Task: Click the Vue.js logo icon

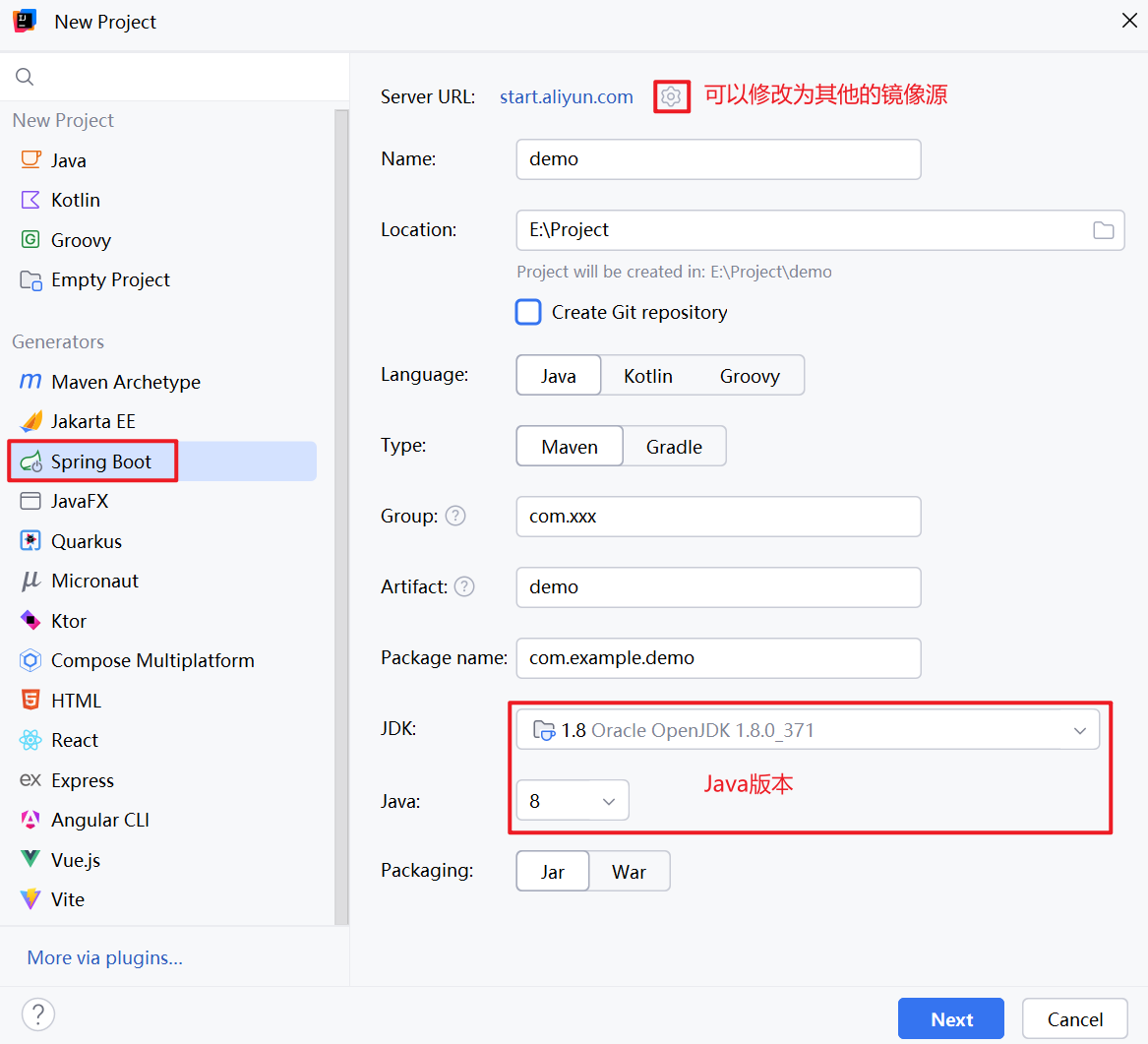Action: pos(30,859)
